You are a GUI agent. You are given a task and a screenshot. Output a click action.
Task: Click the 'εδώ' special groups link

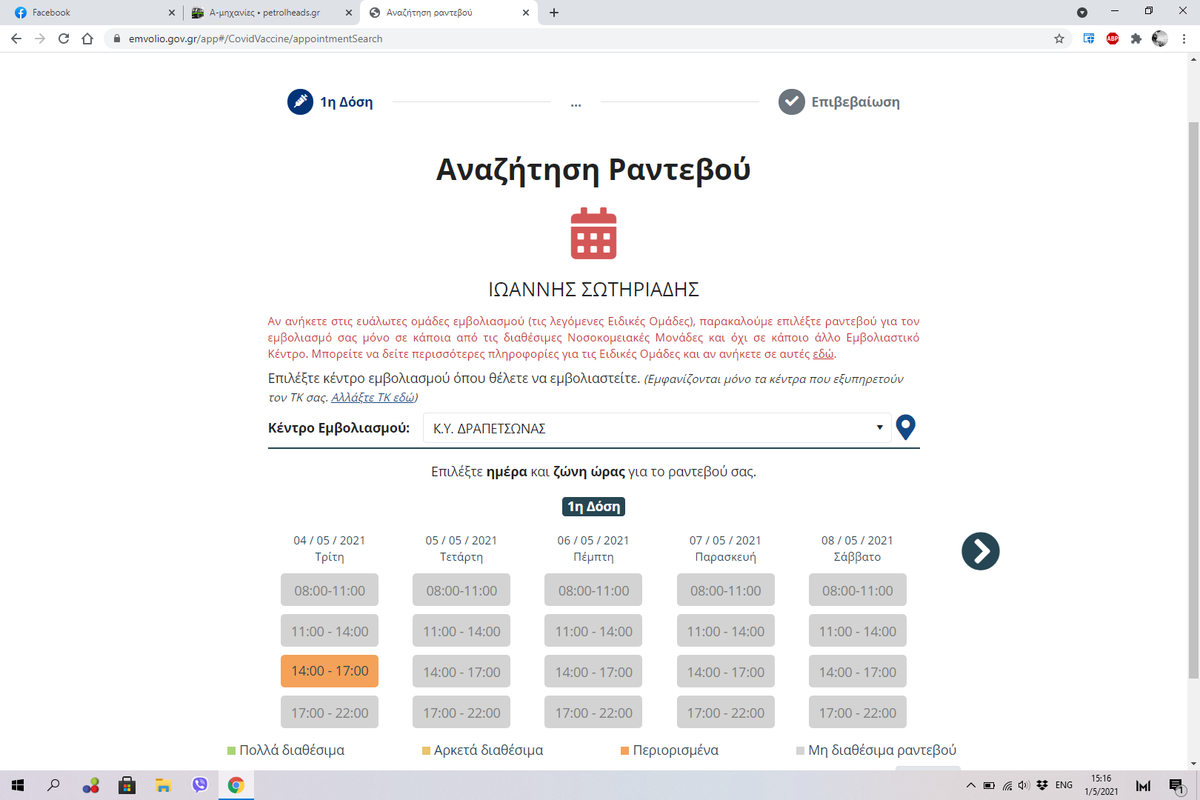822,354
